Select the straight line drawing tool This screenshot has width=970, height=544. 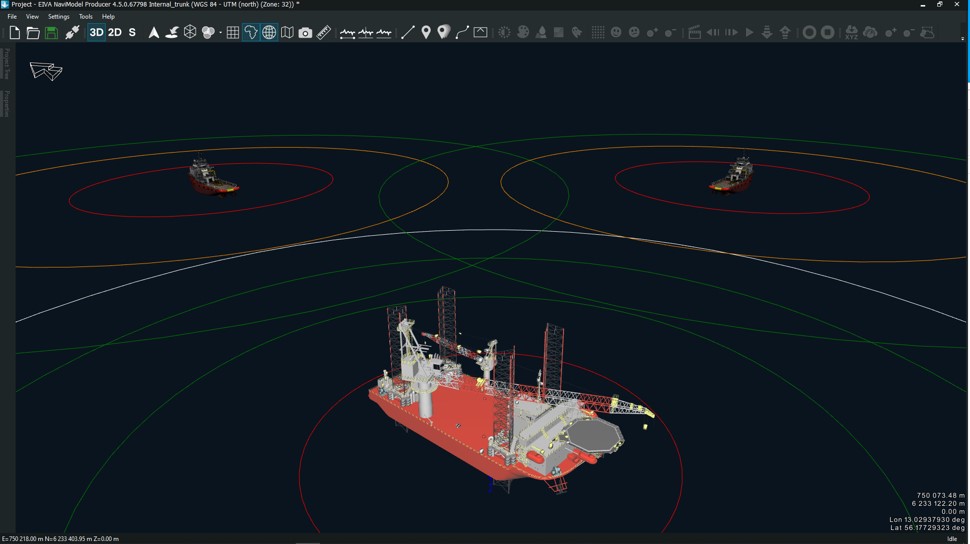click(407, 33)
